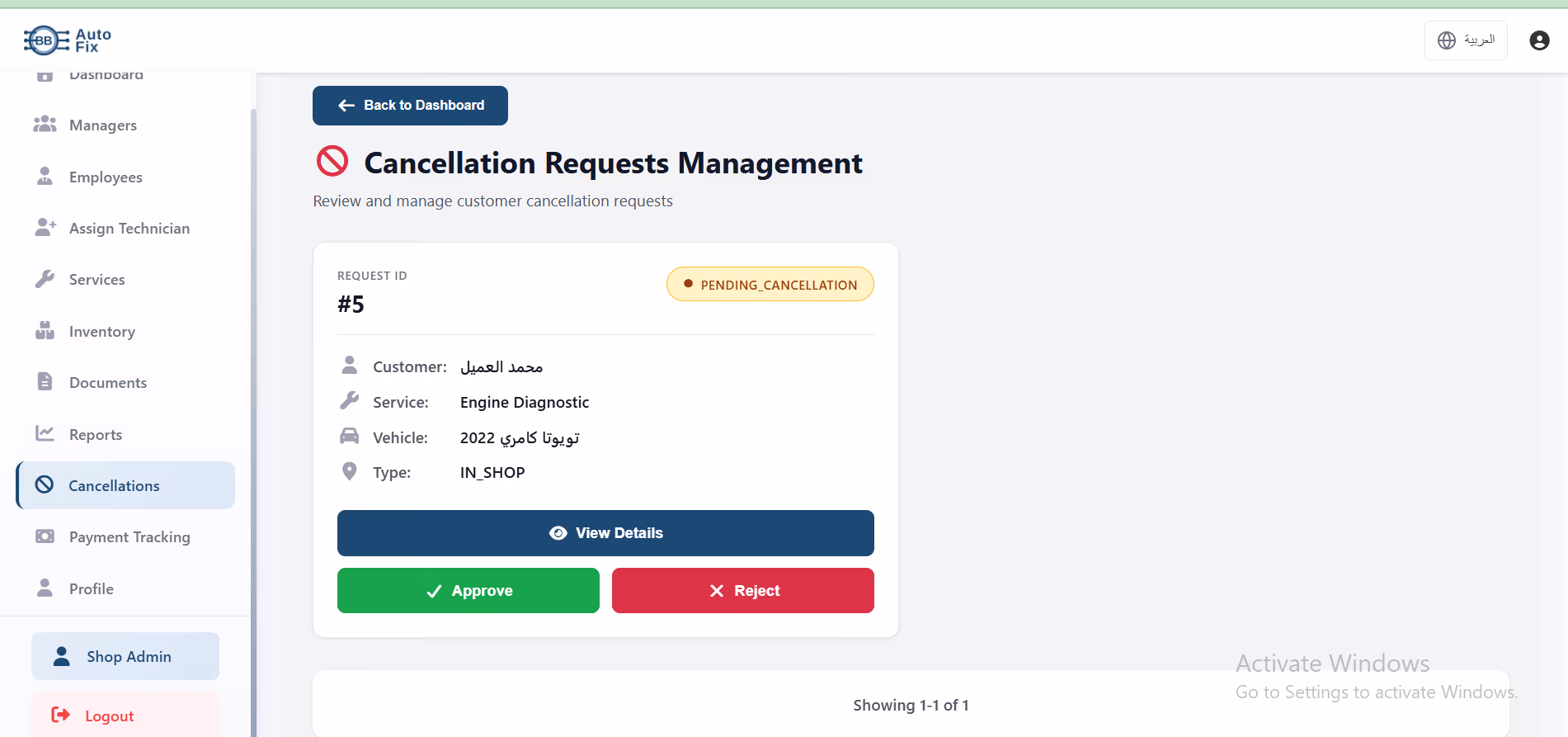Navigate to Inventory
Viewport: 1568px width, 737px height.
(x=125, y=331)
